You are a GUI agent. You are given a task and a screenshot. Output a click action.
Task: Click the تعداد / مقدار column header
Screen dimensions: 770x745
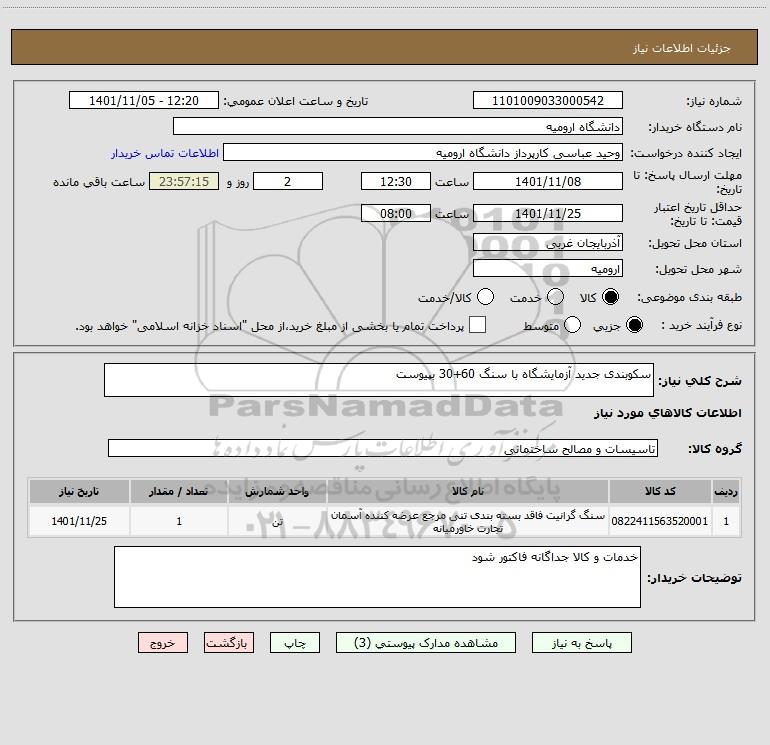179,491
